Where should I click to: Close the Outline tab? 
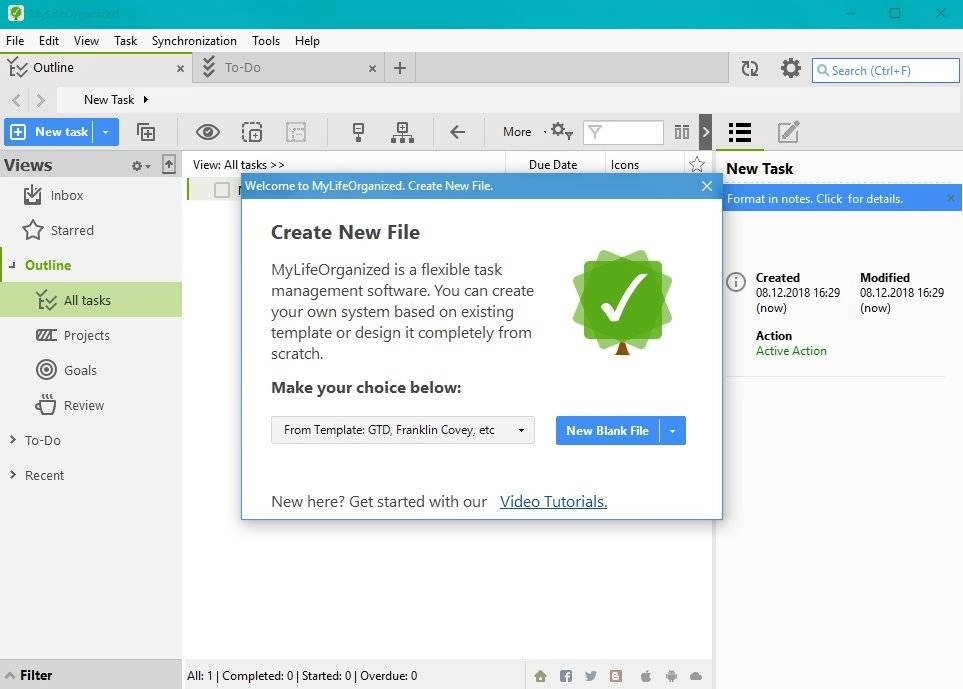[181, 69]
